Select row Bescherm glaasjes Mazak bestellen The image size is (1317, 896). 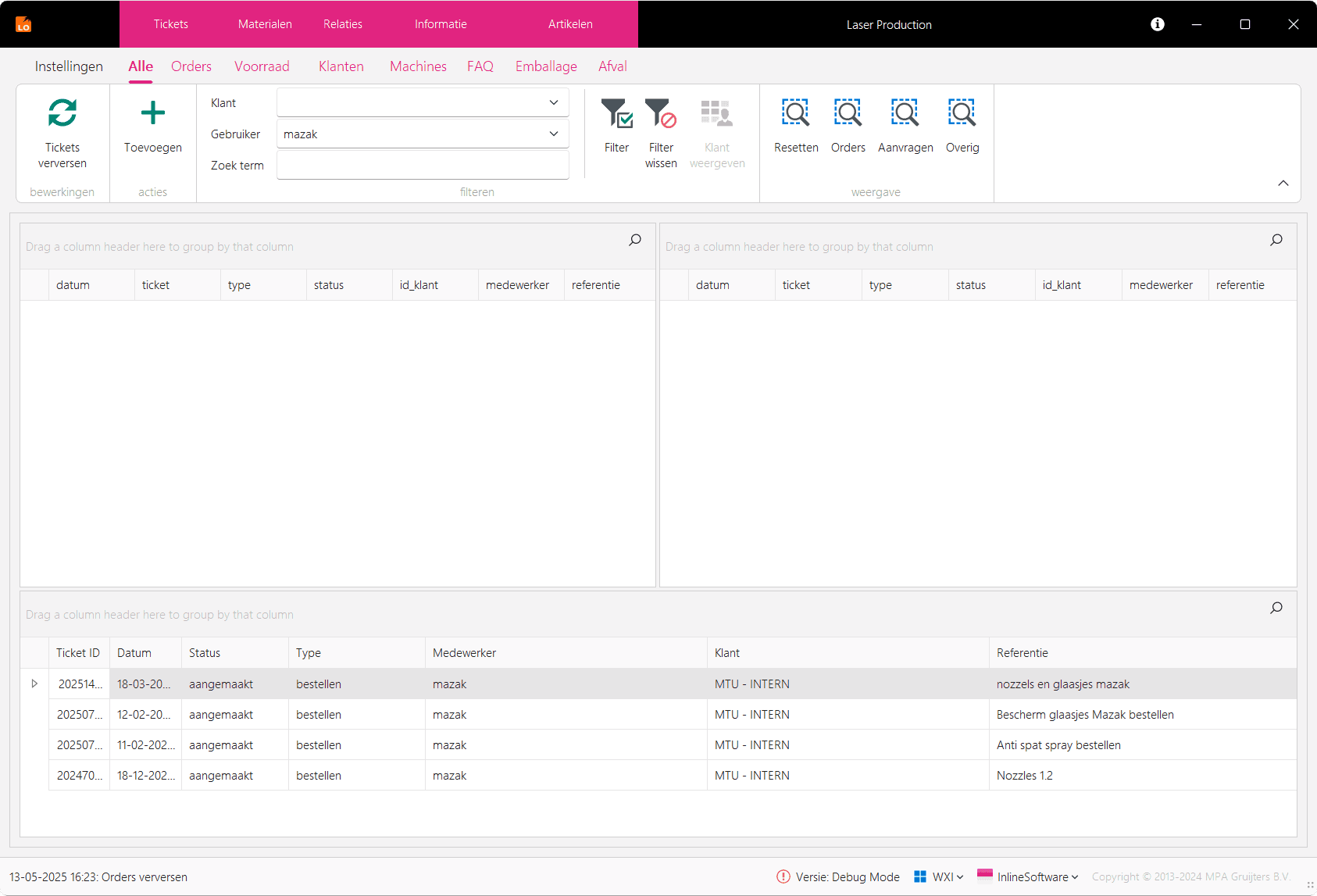pos(673,715)
